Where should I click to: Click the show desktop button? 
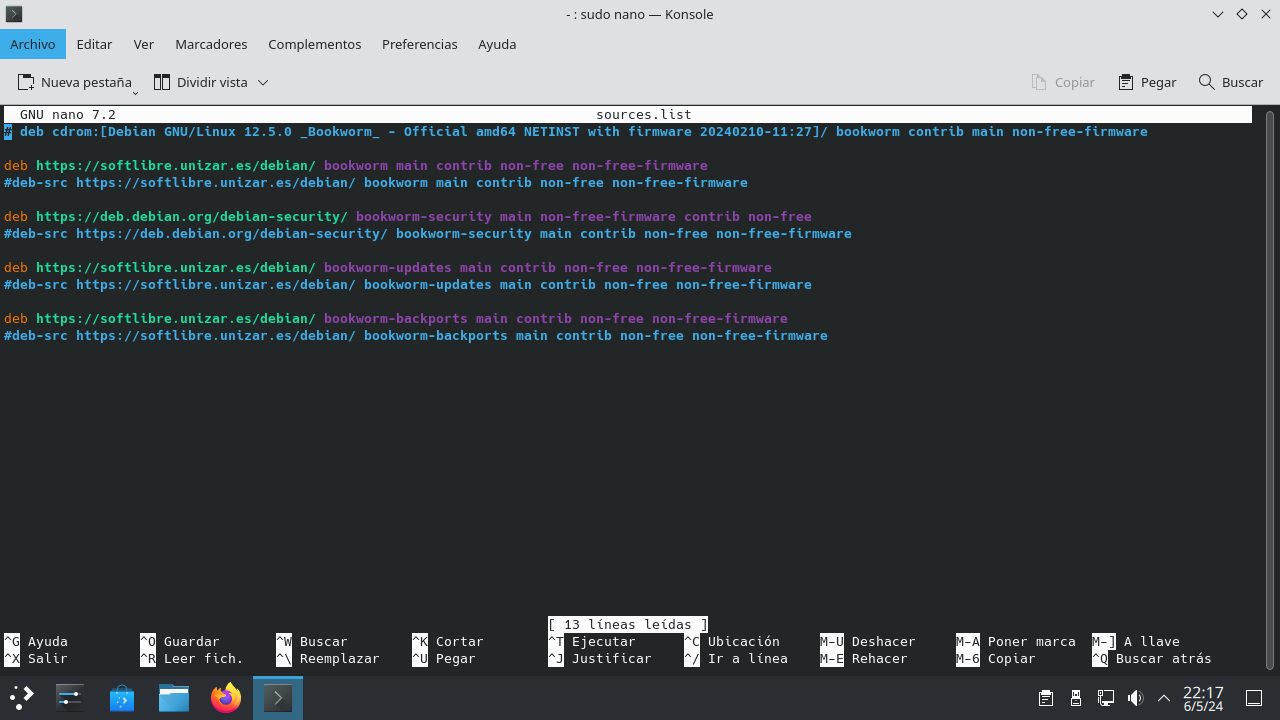coord(1254,698)
